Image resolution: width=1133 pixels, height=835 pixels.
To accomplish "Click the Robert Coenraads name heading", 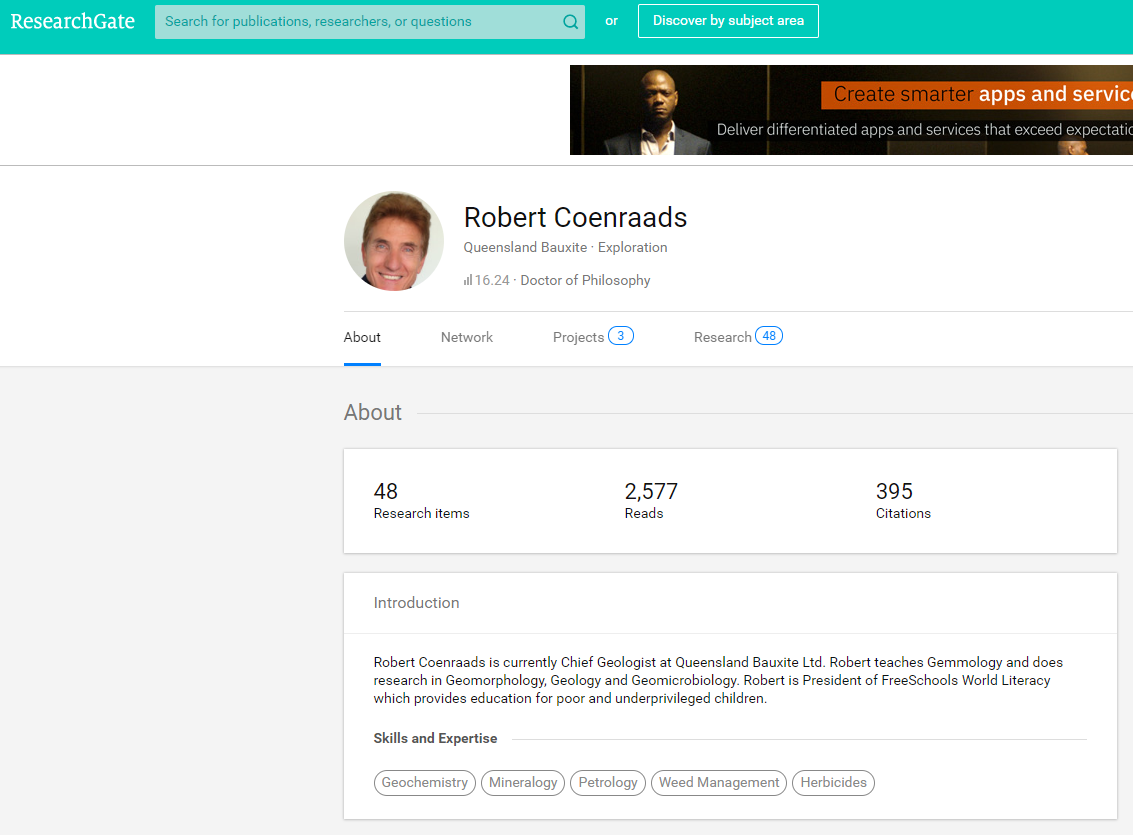I will point(575,217).
